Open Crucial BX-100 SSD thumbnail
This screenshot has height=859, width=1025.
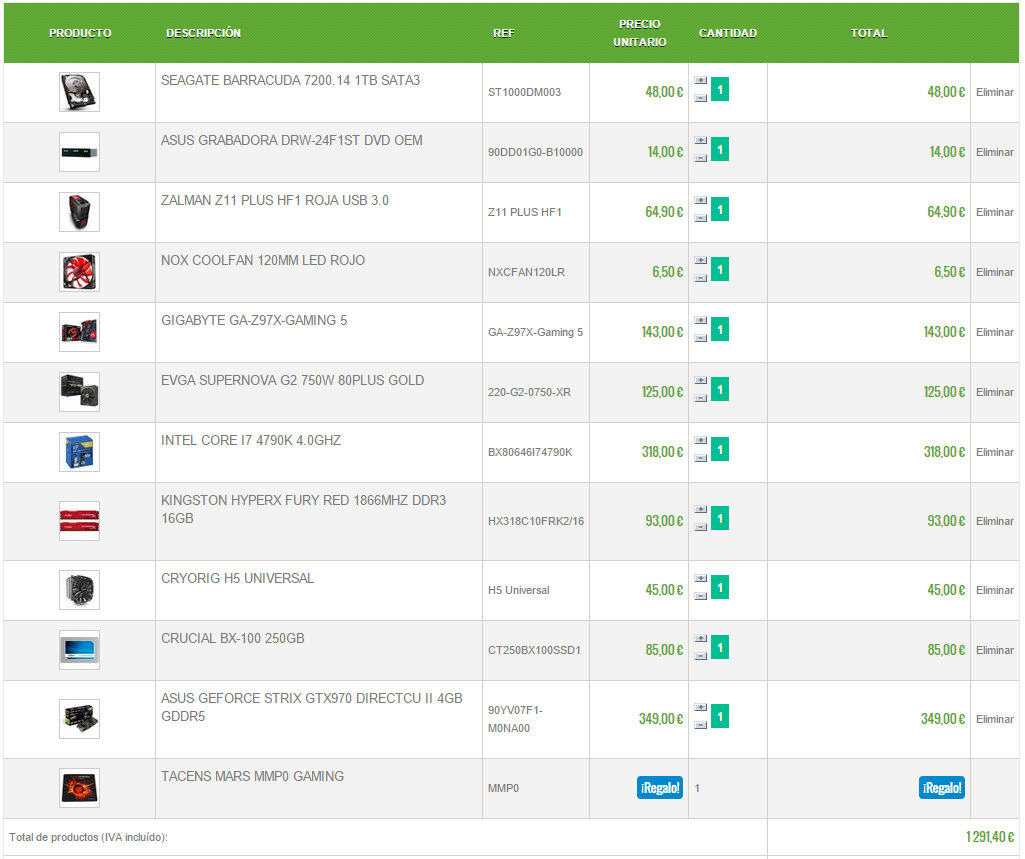click(x=79, y=651)
